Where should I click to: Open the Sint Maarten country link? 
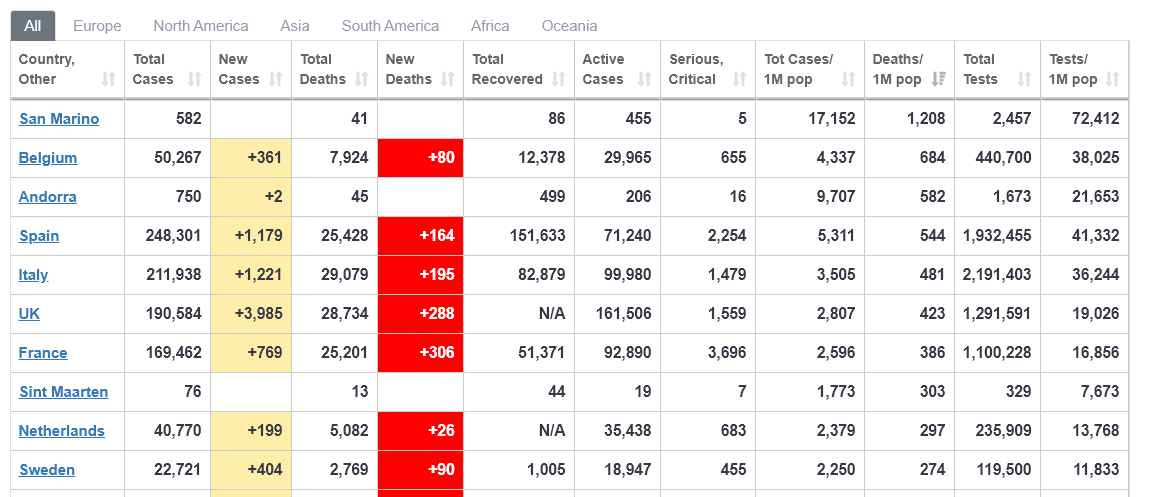click(64, 392)
